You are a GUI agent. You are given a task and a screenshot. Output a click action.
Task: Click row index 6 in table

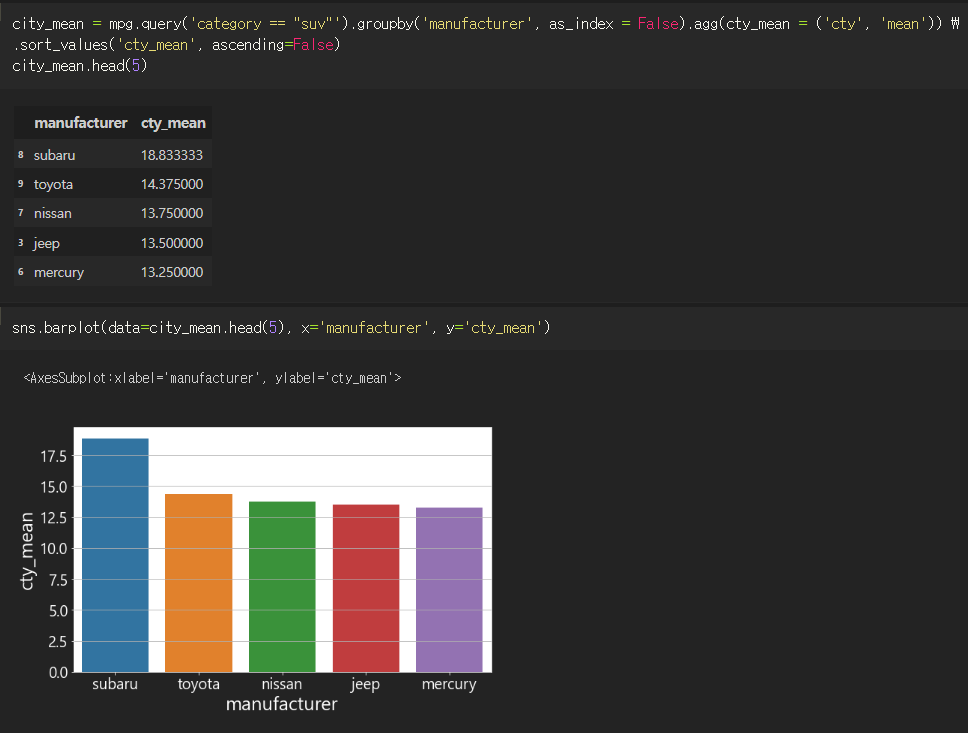(x=20, y=271)
